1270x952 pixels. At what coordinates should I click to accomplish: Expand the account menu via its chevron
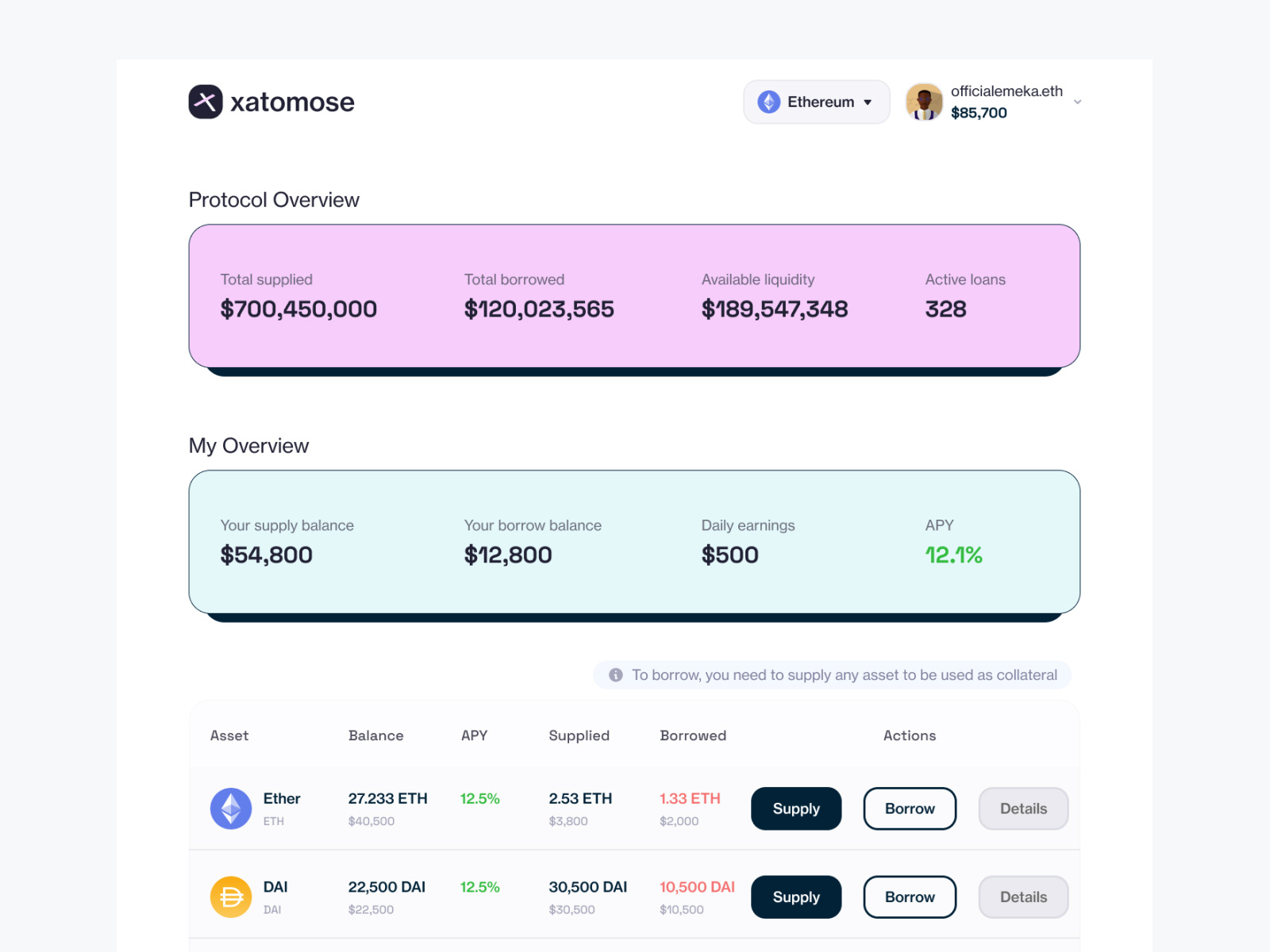tap(1077, 102)
